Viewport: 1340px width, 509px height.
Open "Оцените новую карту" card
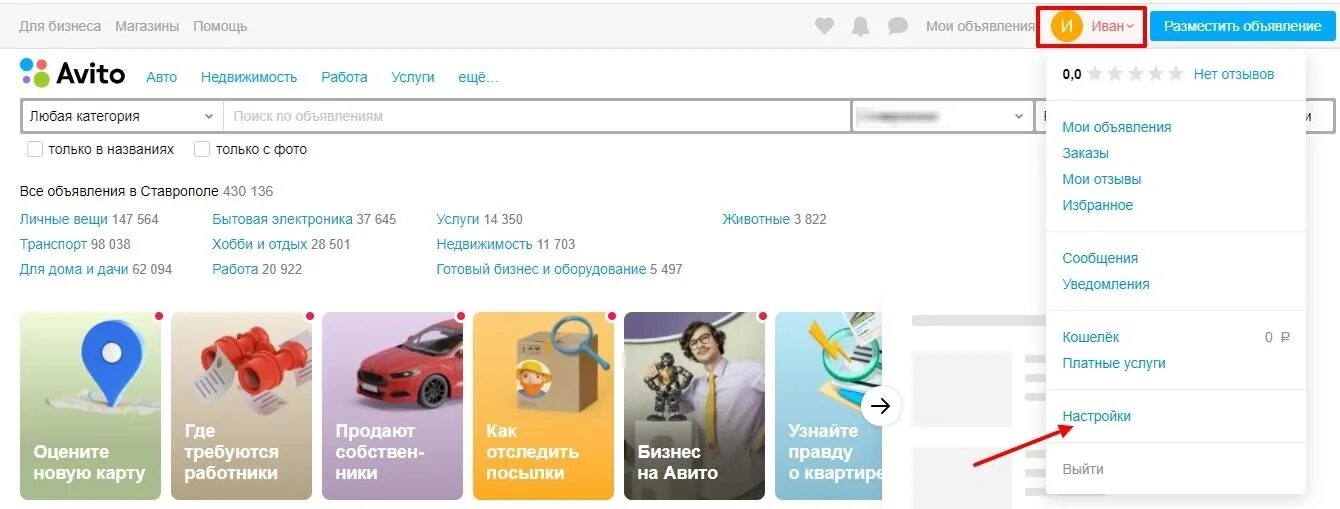pyautogui.click(x=90, y=406)
